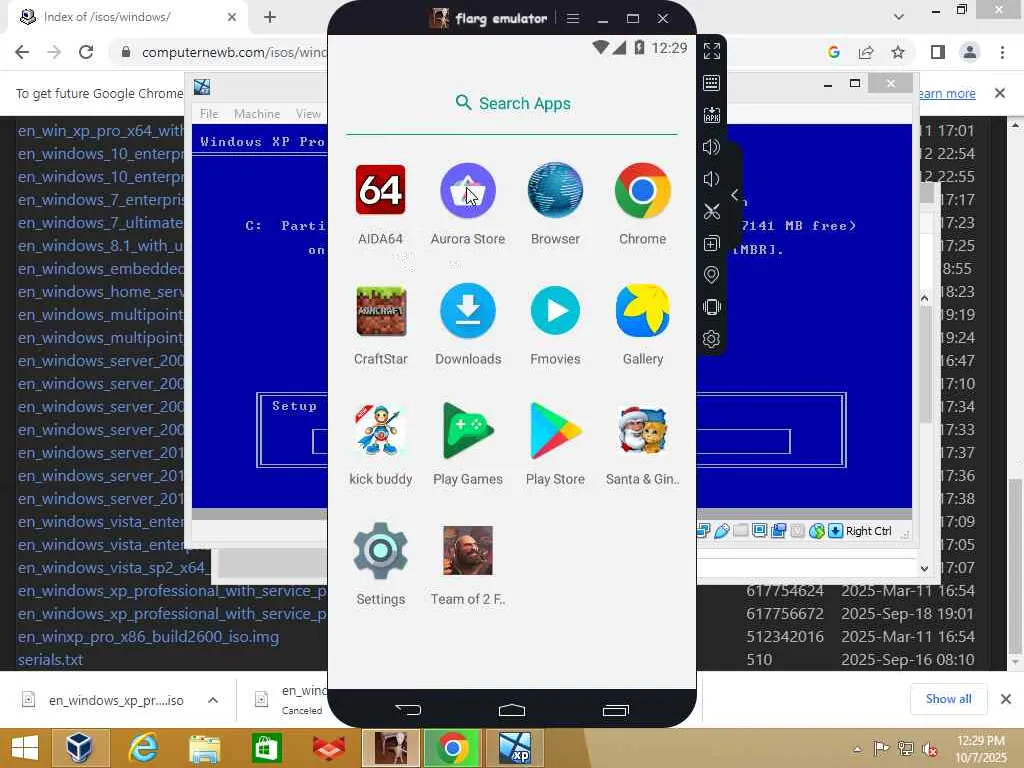The height and width of the screenshot is (768, 1024).
Task: Open a new Chrome tab
Action: (x=270, y=17)
